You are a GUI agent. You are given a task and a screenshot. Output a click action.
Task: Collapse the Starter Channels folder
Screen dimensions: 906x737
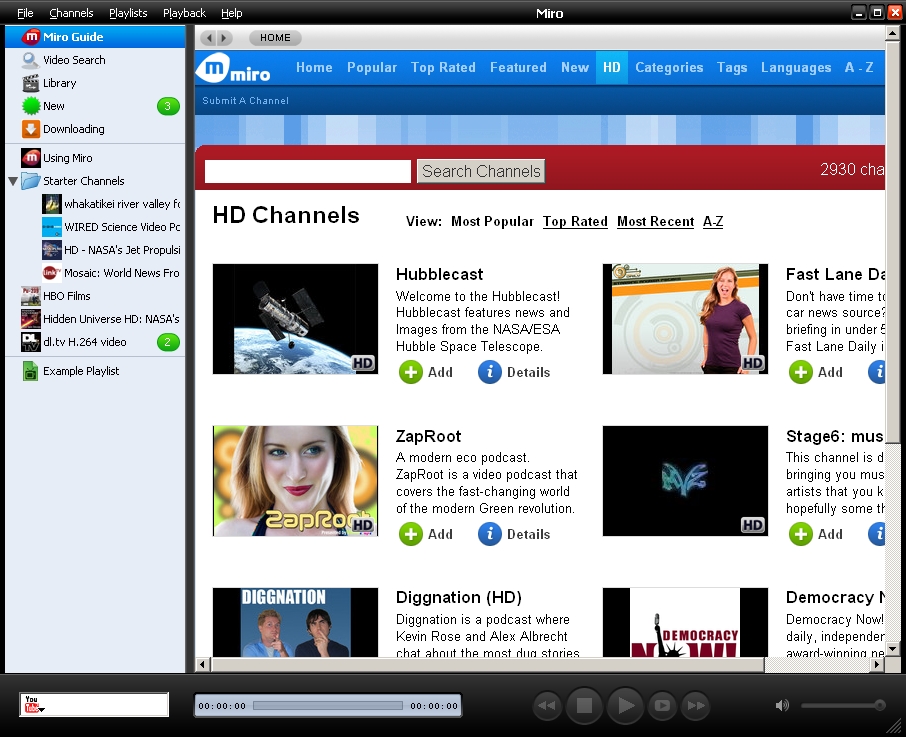tap(13, 181)
